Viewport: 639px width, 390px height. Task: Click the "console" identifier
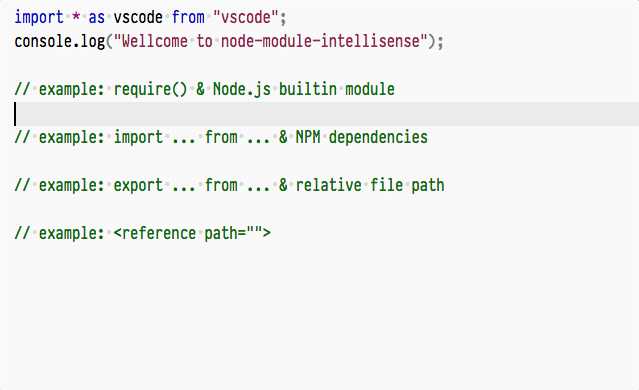(x=43, y=41)
